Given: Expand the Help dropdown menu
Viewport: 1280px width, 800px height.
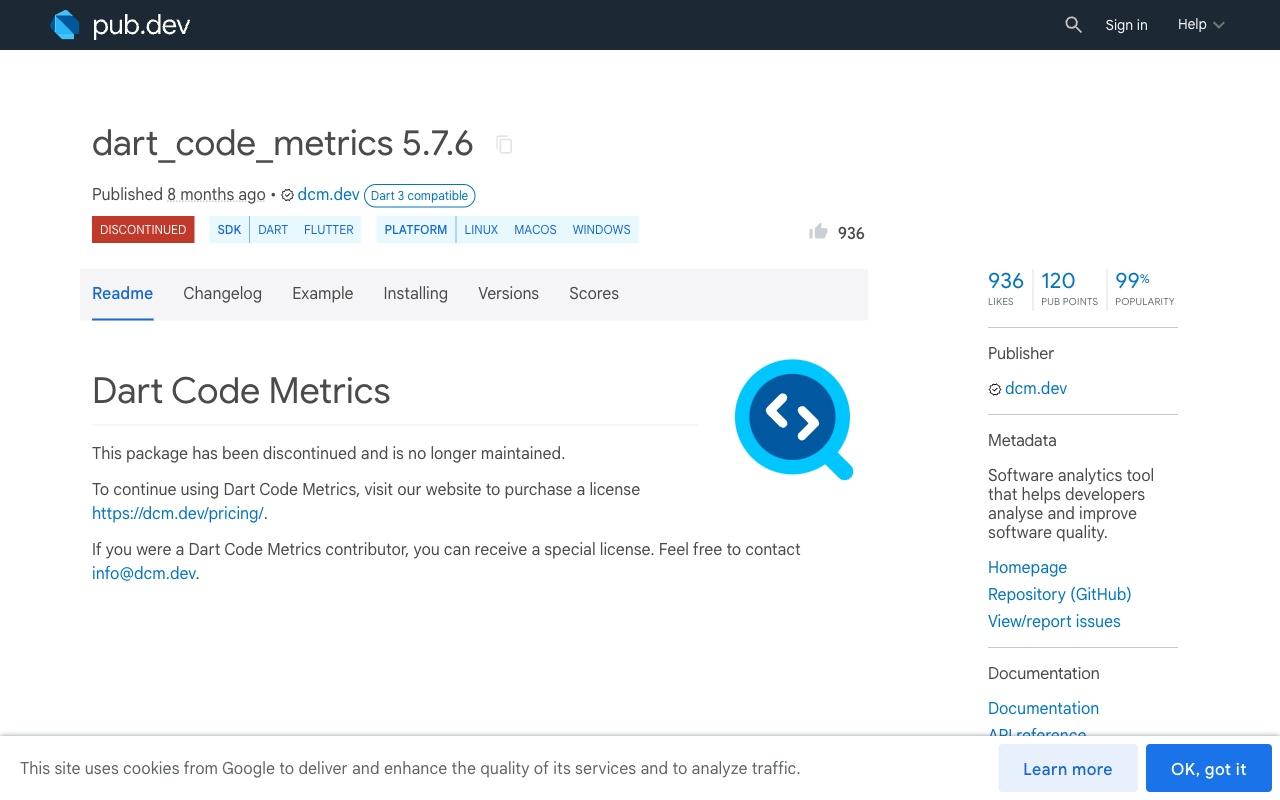Looking at the screenshot, I should [x=1200, y=25].
